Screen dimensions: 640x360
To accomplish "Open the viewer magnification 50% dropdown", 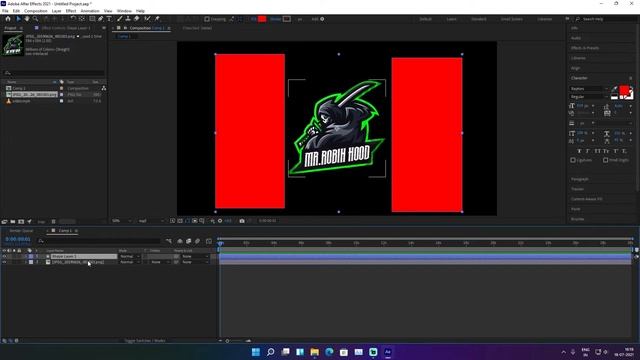I will pyautogui.click(x=122, y=221).
